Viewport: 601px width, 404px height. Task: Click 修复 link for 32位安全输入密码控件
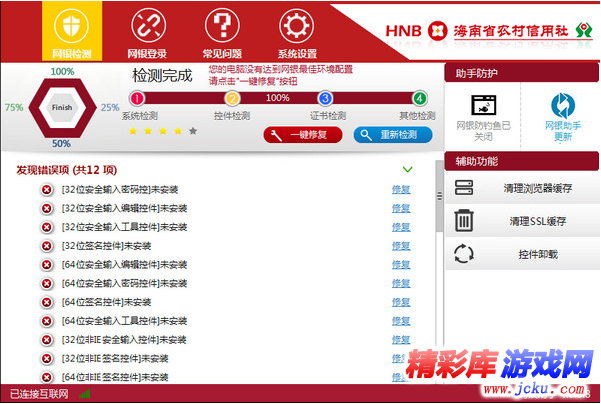coord(400,190)
